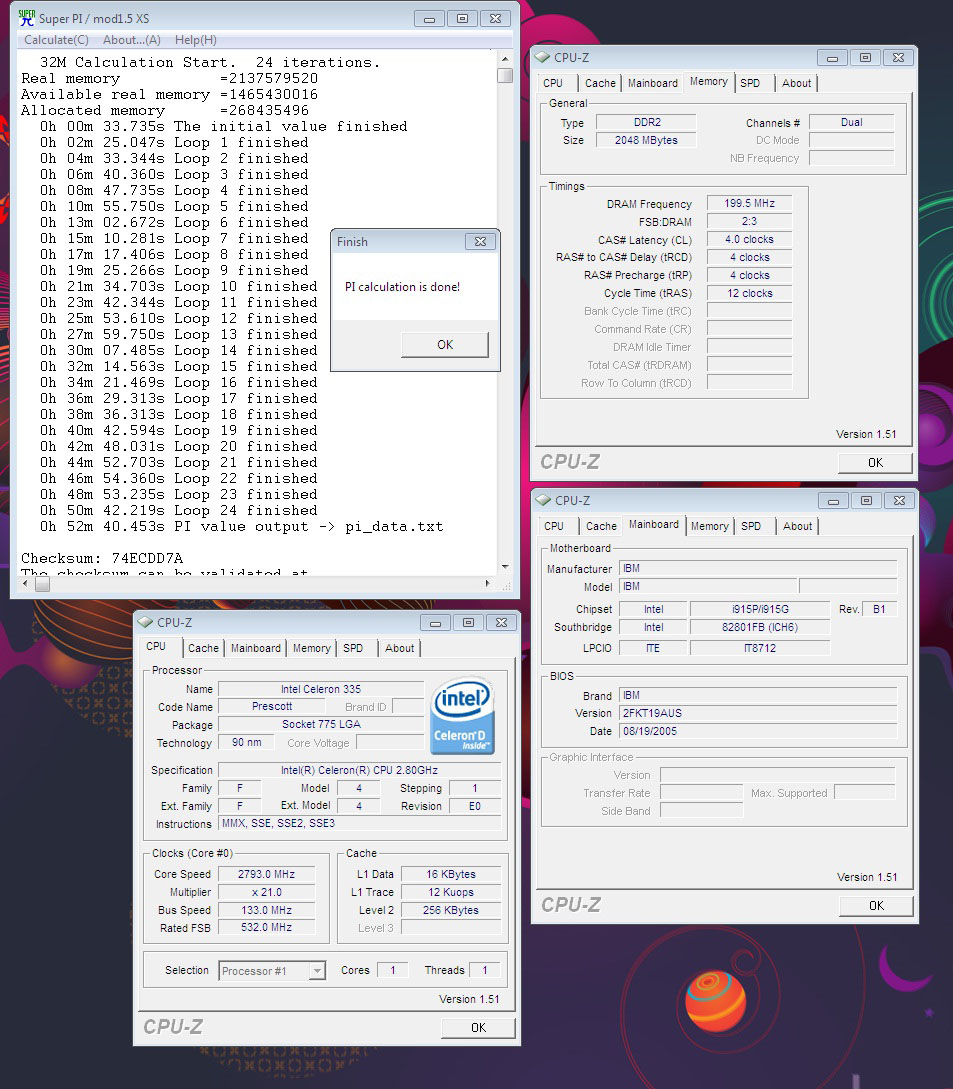This screenshot has width=953, height=1089.
Task: Click the LPCIO IT8712 field
Action: pos(760,648)
